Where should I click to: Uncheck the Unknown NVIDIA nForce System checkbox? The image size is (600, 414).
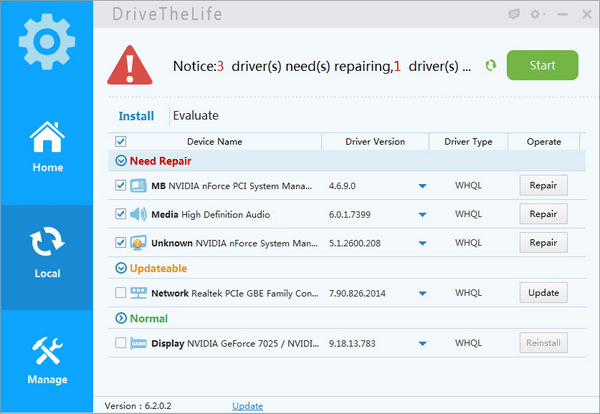click(121, 243)
